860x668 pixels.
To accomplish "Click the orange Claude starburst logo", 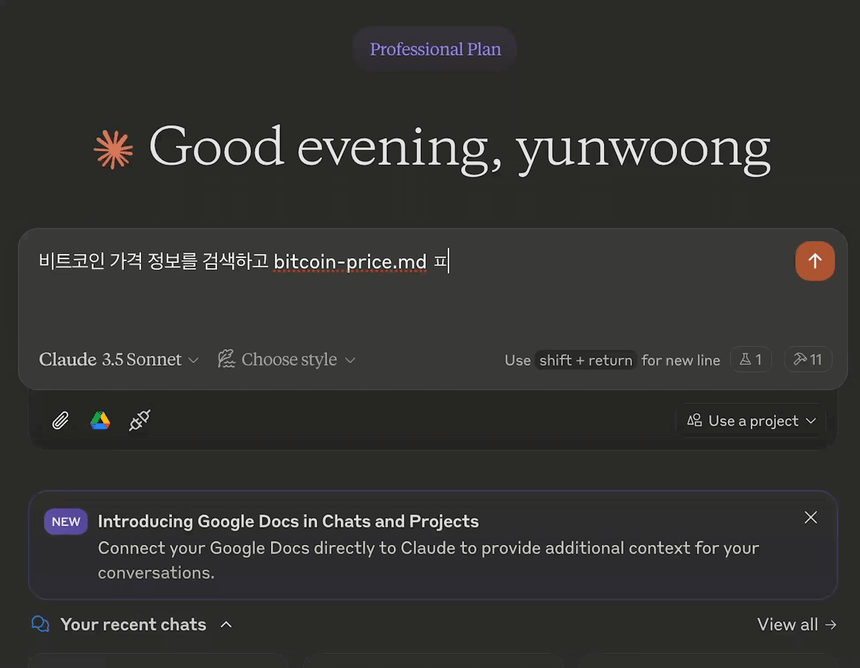I will click(x=113, y=149).
